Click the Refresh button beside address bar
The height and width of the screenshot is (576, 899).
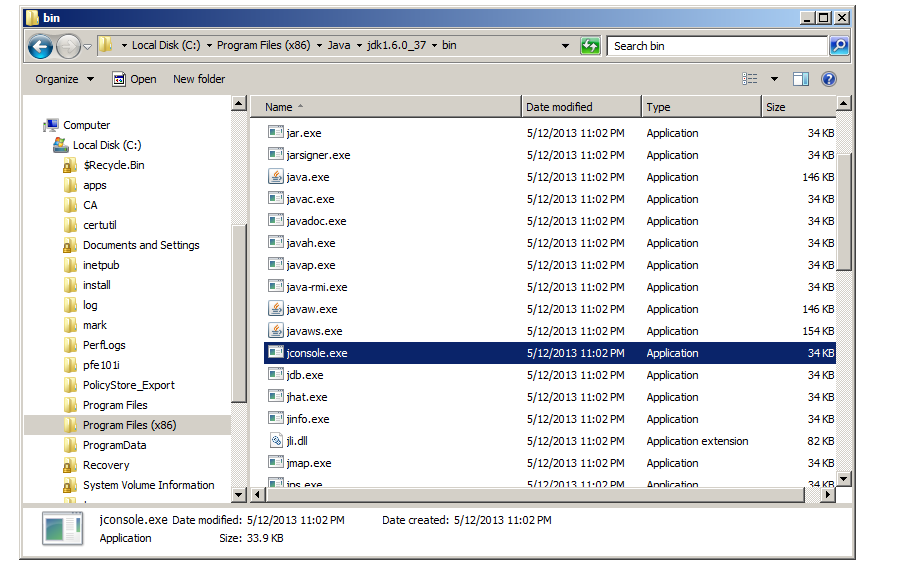(590, 46)
